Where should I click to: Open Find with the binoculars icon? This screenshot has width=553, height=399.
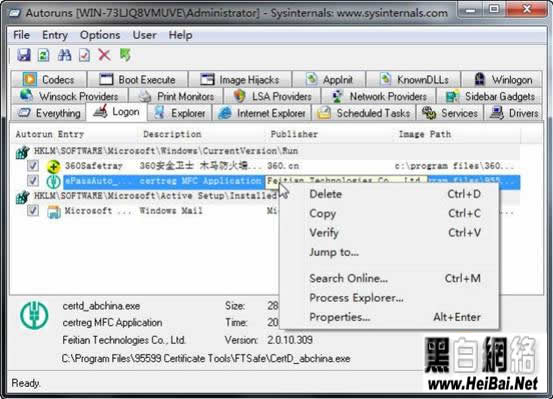tap(64, 55)
